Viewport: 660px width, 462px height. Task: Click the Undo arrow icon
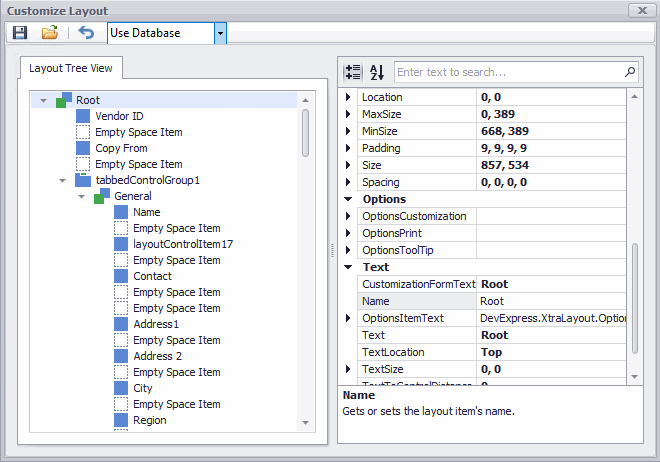86,33
